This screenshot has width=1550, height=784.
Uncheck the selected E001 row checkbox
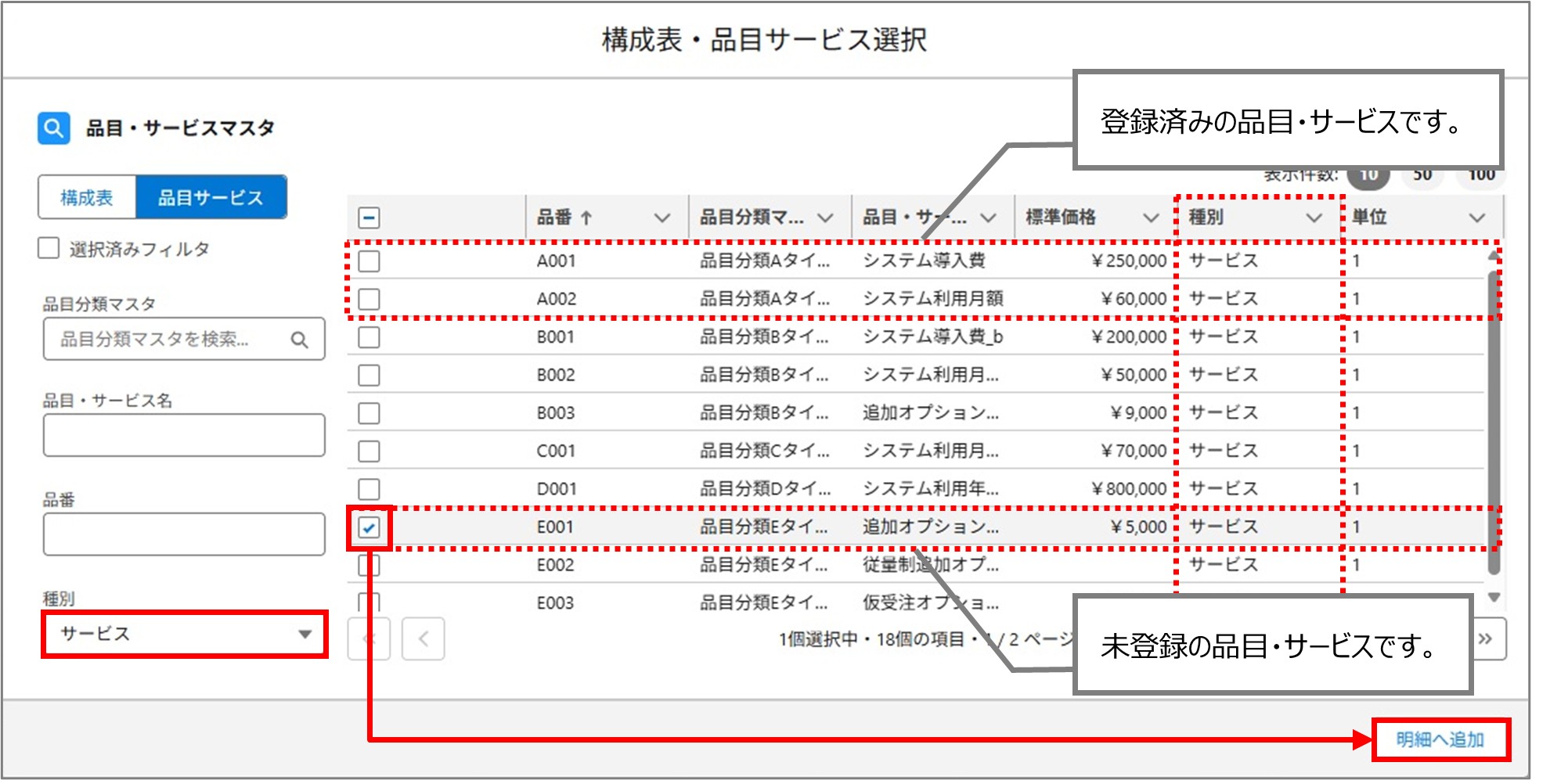point(368,527)
